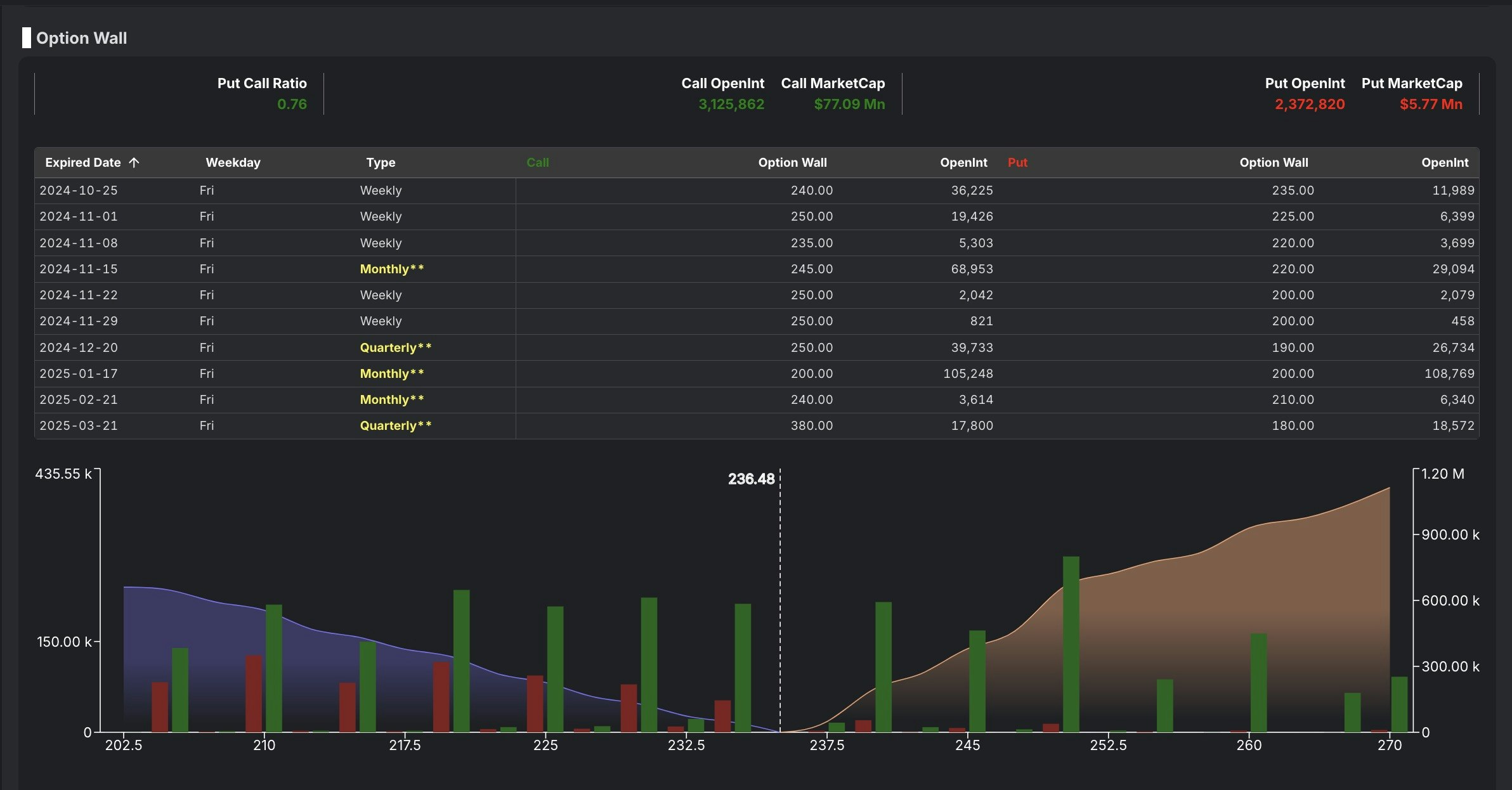
Task: Sort table by Weekday column header
Action: coord(233,162)
